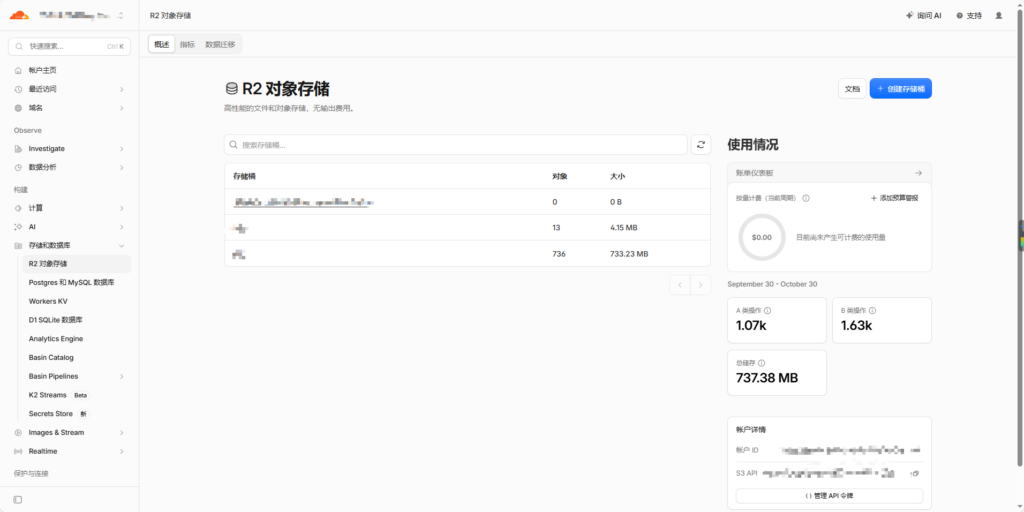Click the 文档 button

click(852, 89)
